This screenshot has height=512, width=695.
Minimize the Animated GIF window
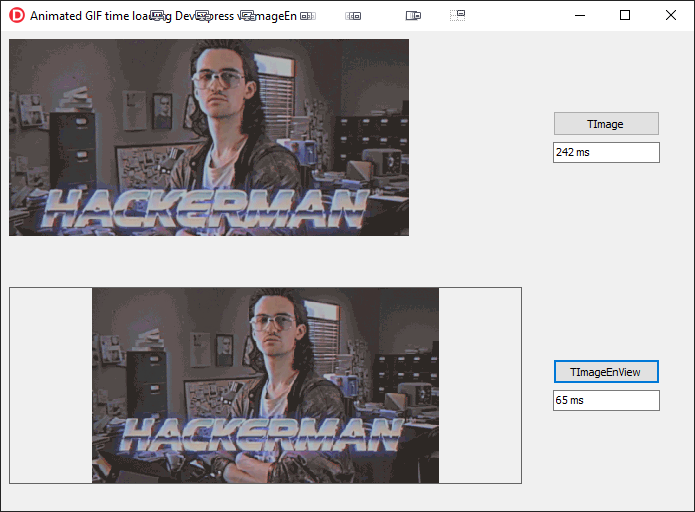coord(580,16)
